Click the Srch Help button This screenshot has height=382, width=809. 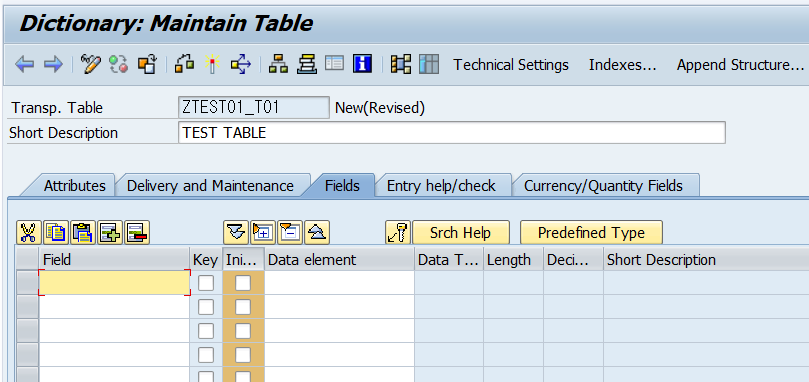pyautogui.click(x=461, y=233)
